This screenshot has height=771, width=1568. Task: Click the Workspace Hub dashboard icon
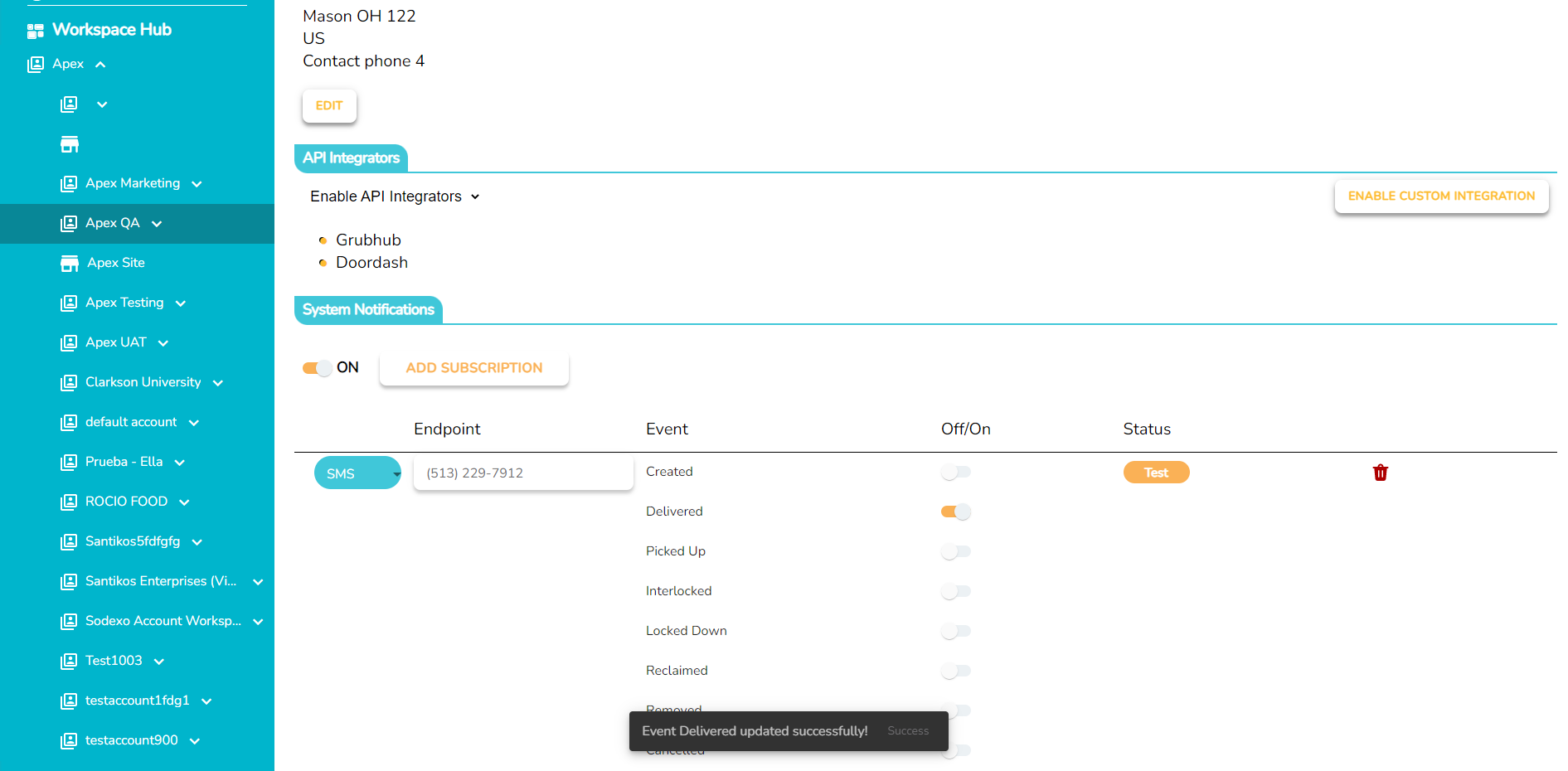(x=35, y=31)
